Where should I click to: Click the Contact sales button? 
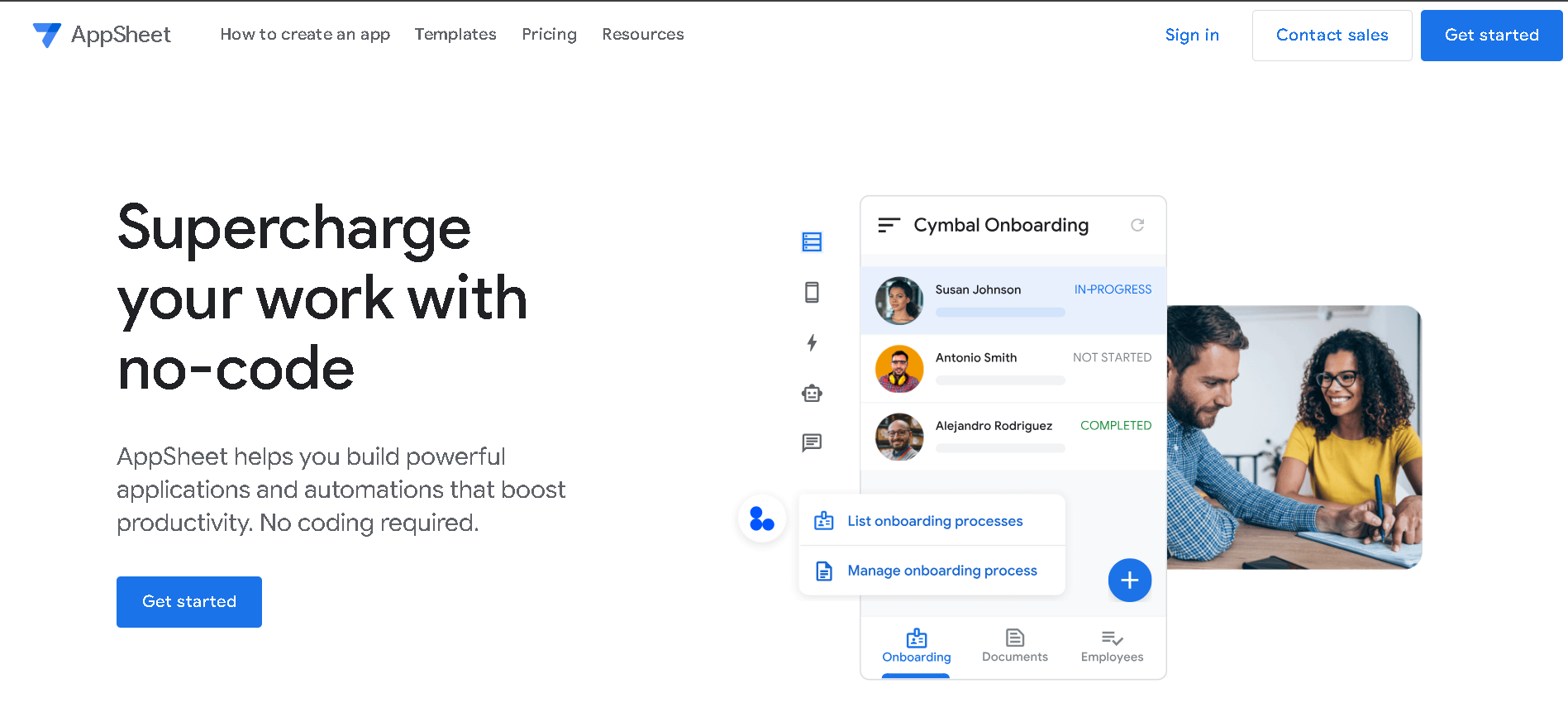[1332, 36]
